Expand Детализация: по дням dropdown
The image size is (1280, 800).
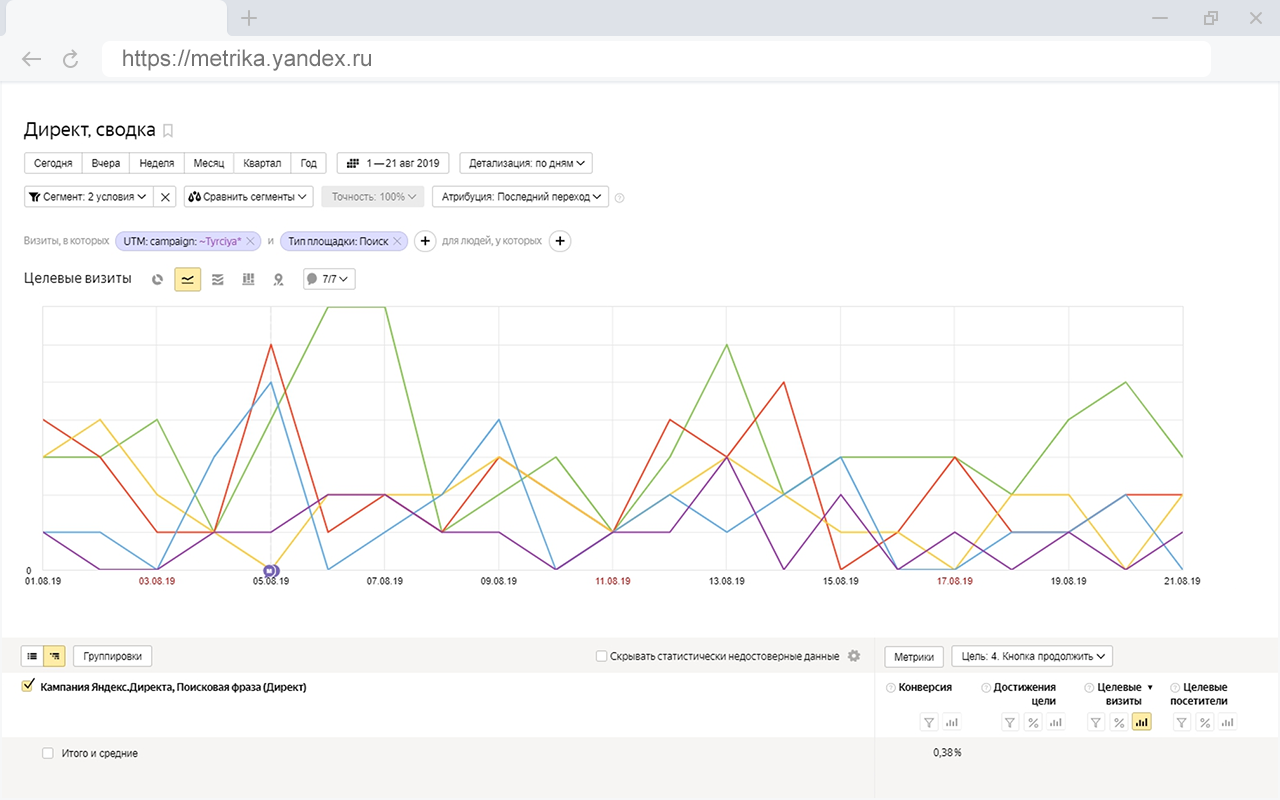531,163
